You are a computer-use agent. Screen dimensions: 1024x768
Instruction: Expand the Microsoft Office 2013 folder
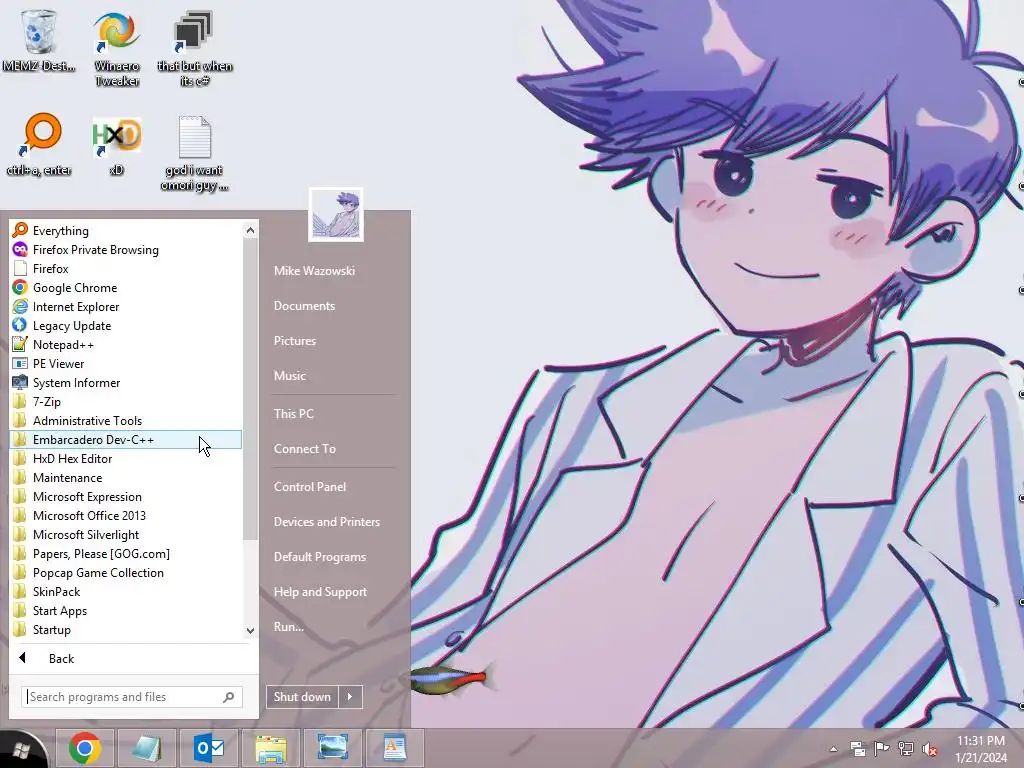(125, 515)
